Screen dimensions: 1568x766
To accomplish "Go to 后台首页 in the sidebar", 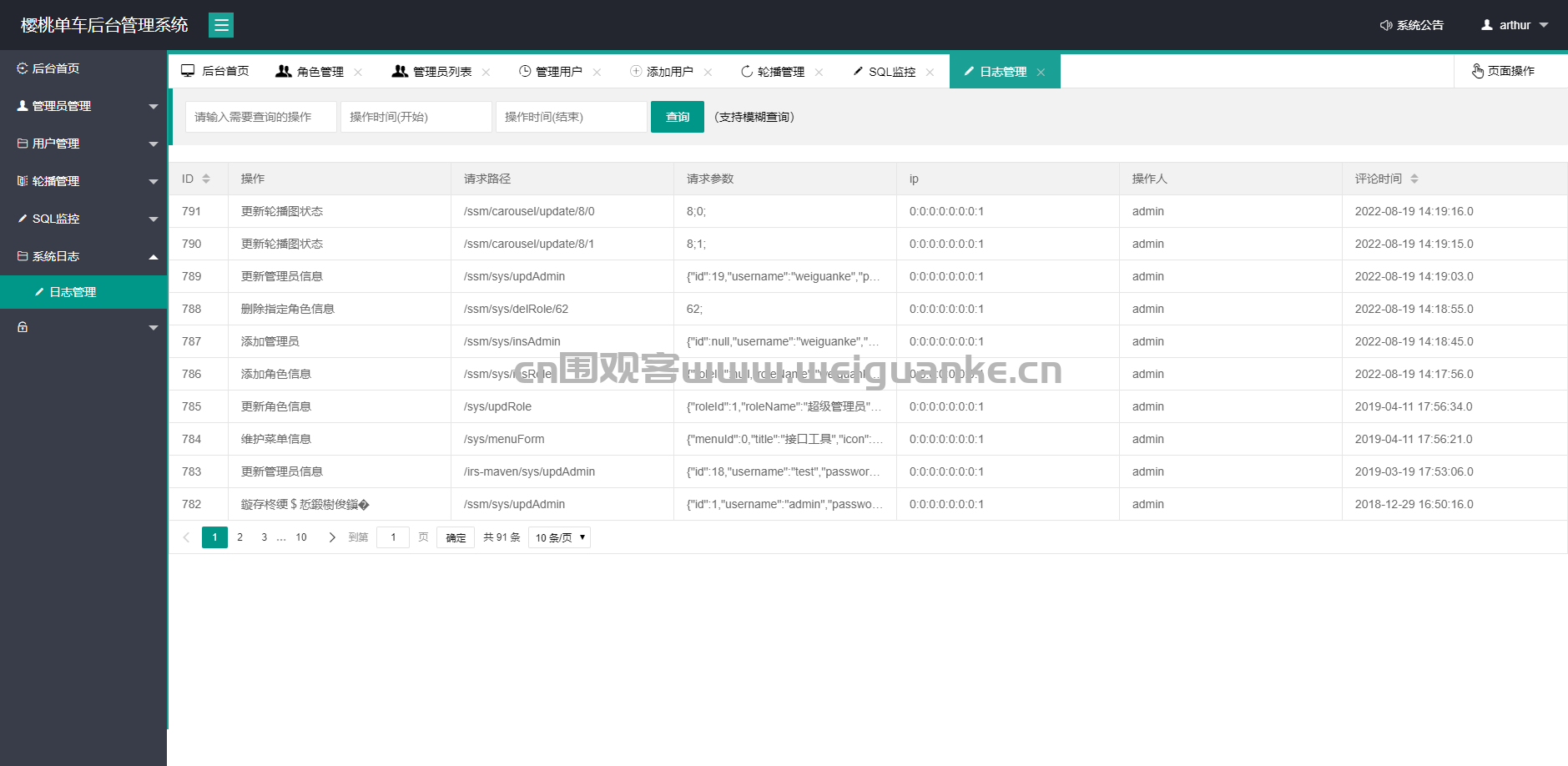I will [x=83, y=68].
